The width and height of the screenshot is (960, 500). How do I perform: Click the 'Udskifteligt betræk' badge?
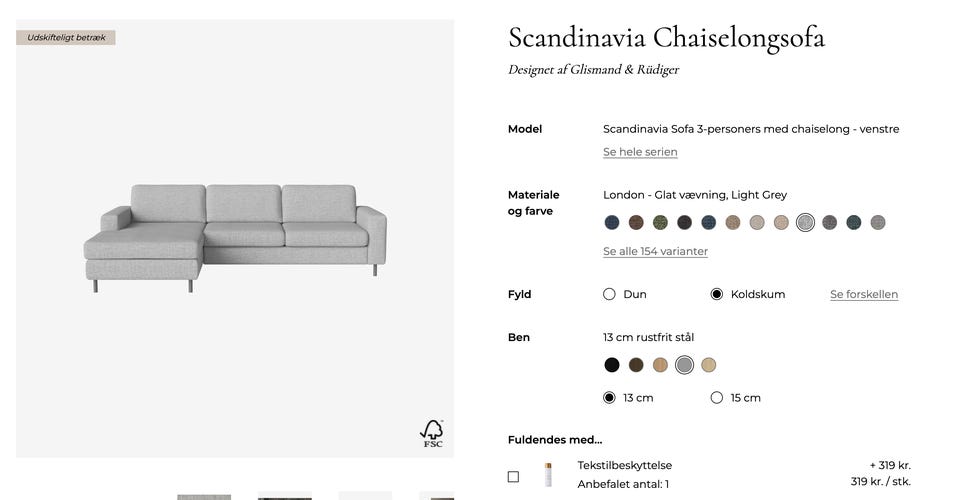[66, 38]
